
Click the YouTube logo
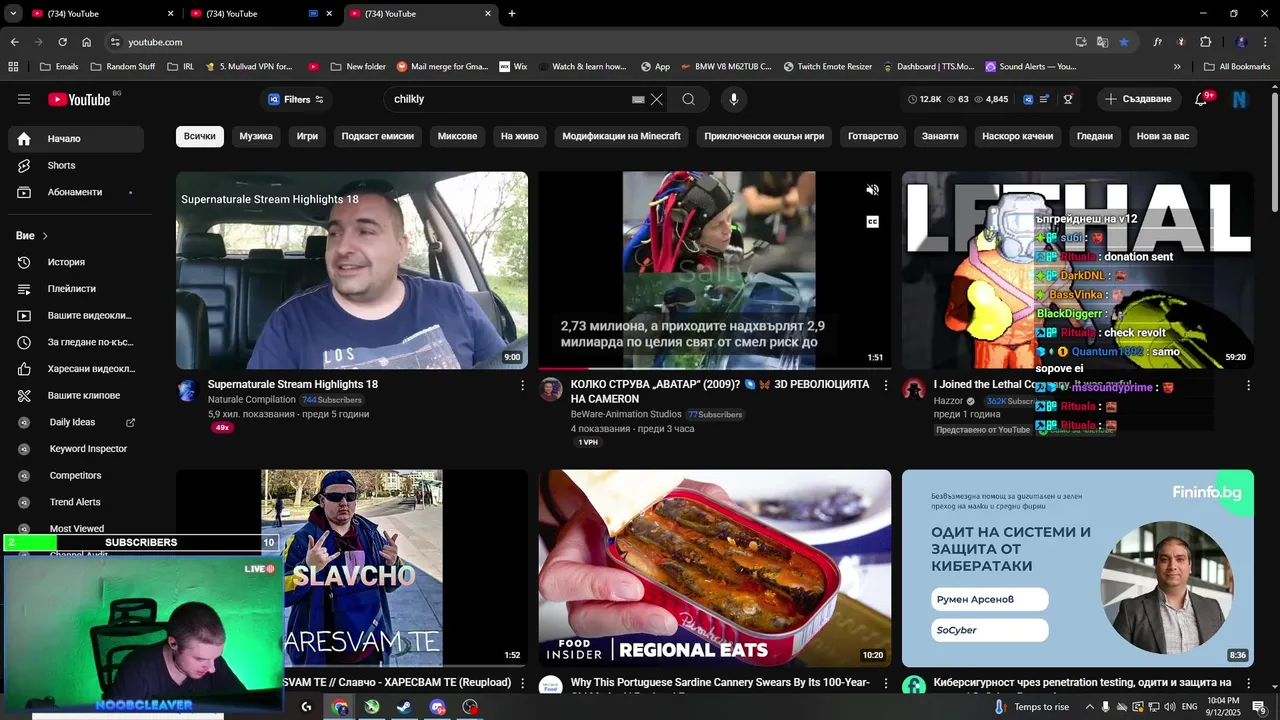pos(79,99)
